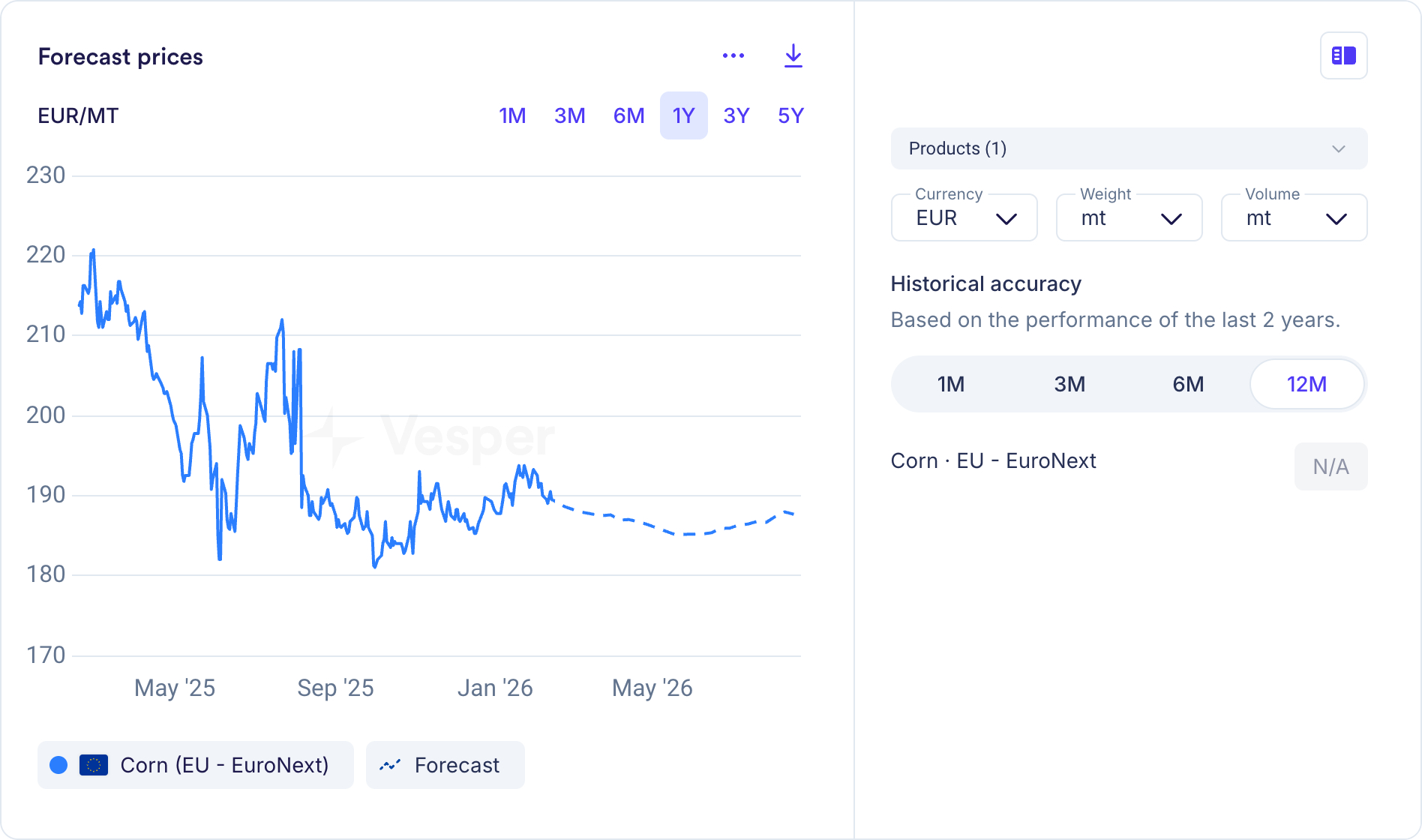
Task: Open the Weight mt dropdown
Action: [x=1129, y=218]
